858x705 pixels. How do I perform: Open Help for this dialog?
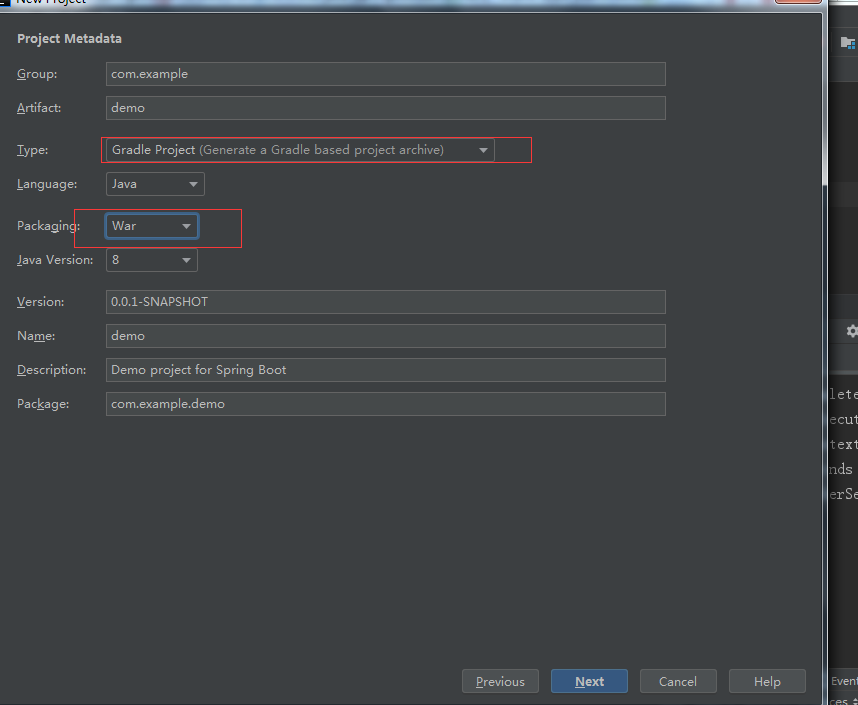tap(767, 681)
